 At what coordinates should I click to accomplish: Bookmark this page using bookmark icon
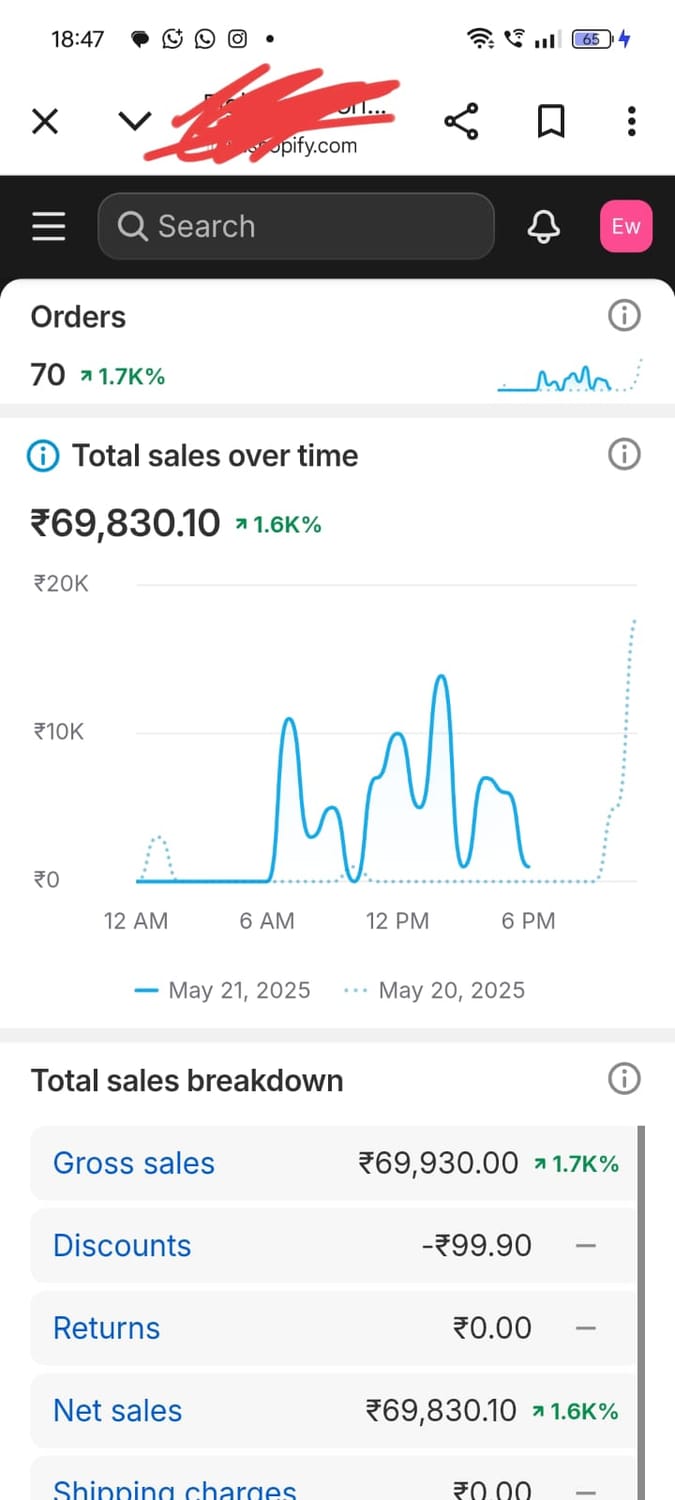[x=551, y=122]
